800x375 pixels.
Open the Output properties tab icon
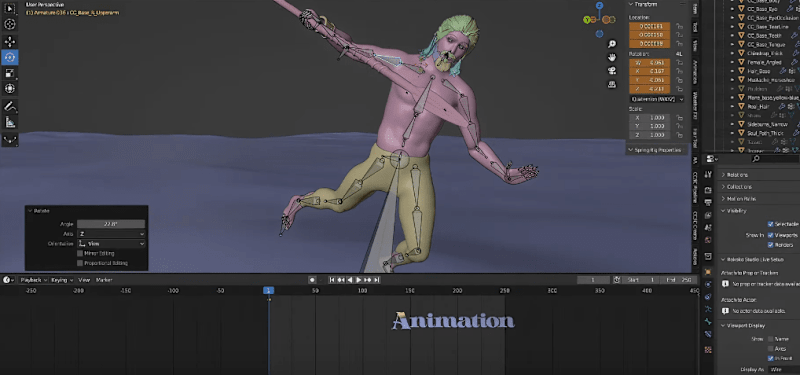pyautogui.click(x=708, y=203)
